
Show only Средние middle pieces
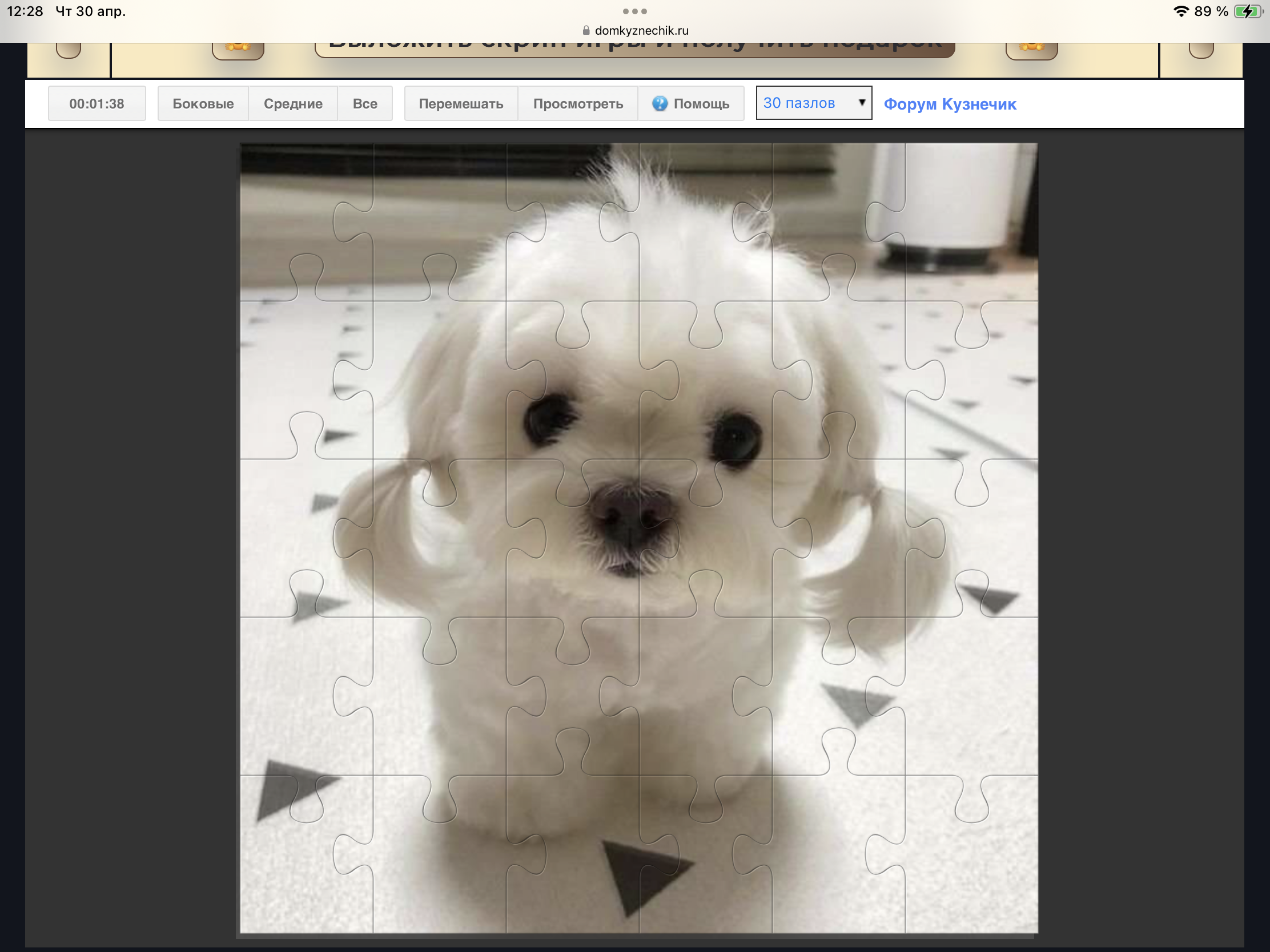[293, 104]
